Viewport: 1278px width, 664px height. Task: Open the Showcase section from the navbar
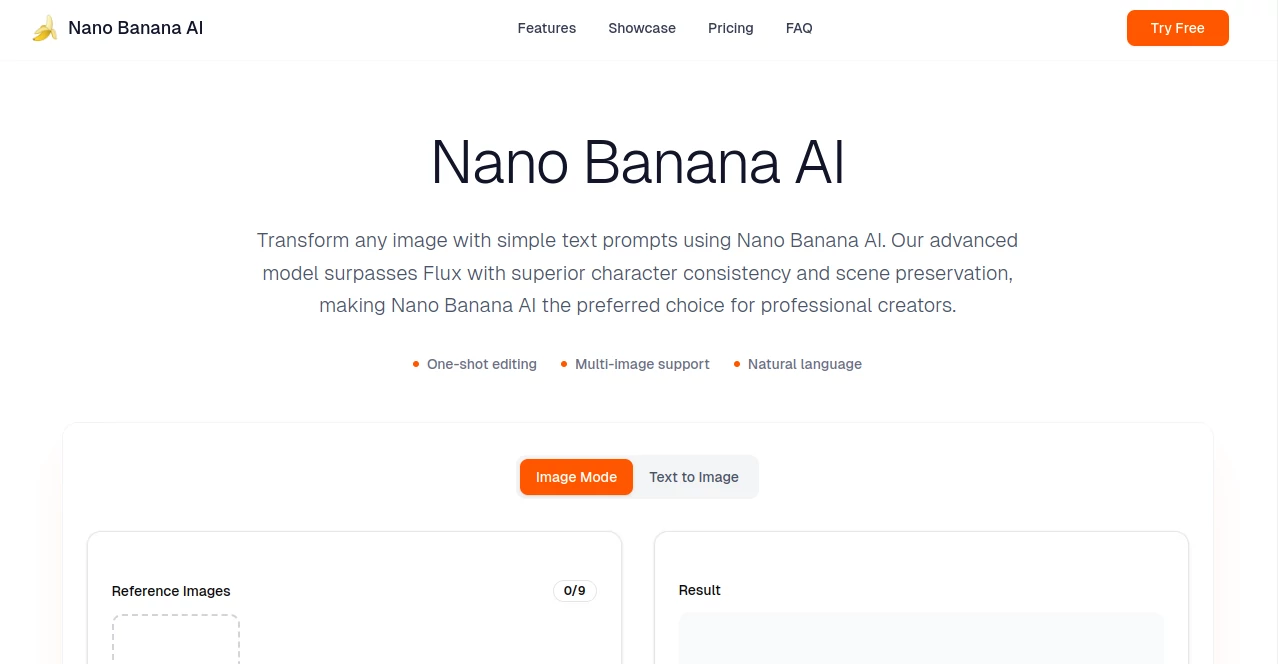(641, 28)
